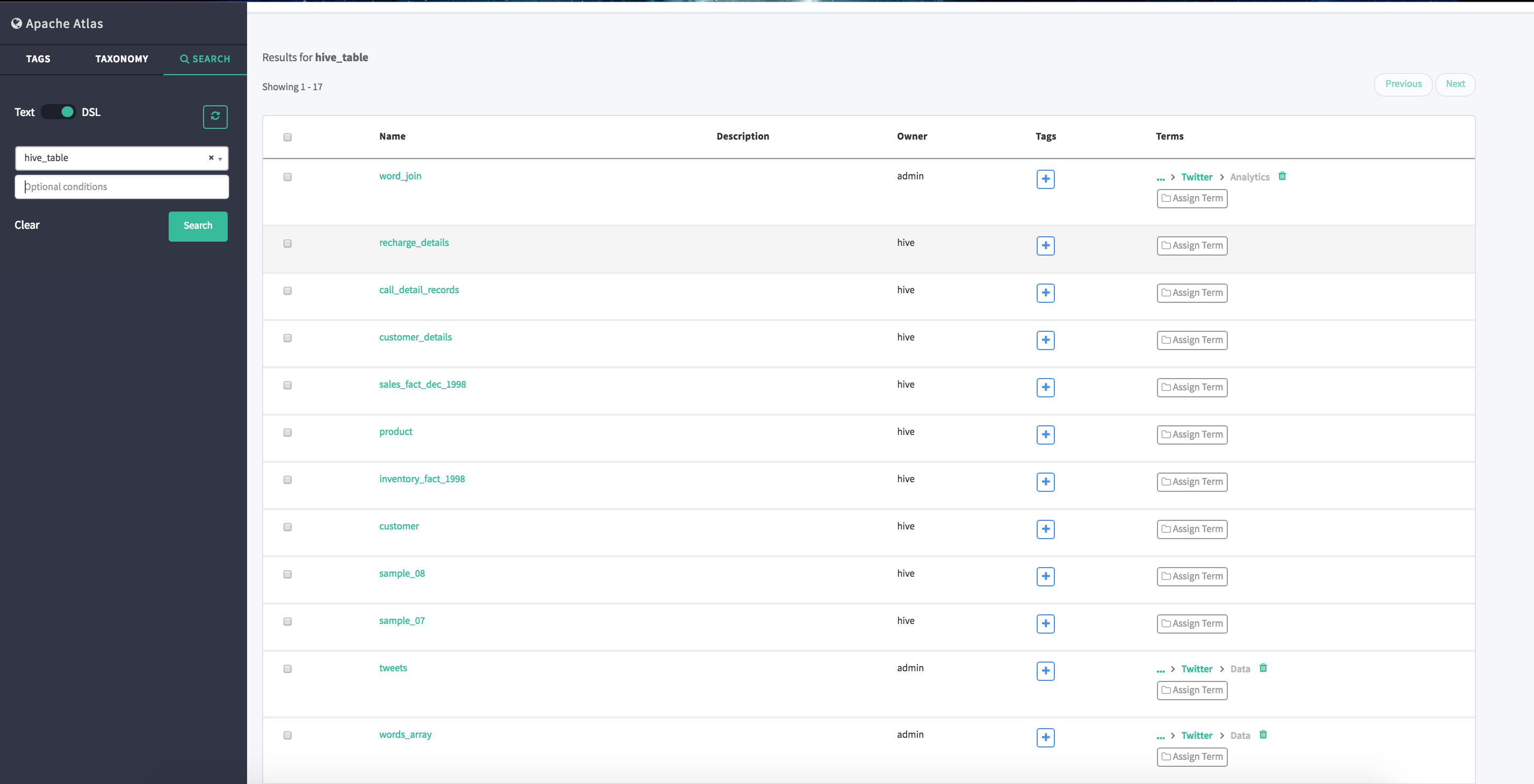Check the select-all header checkbox
The image size is (1534, 784).
[x=288, y=137]
